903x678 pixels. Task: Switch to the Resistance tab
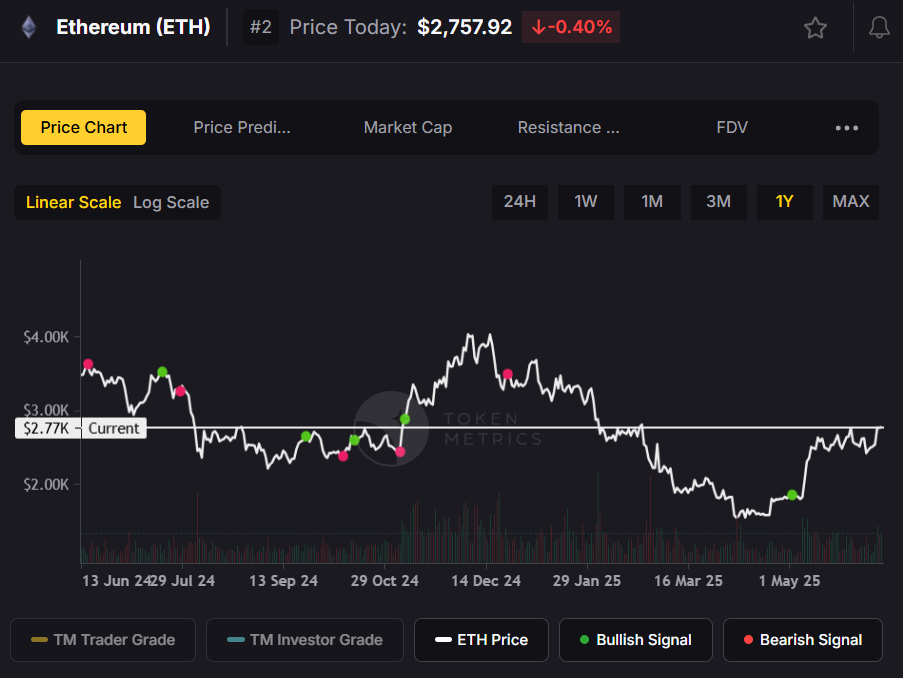tap(568, 127)
